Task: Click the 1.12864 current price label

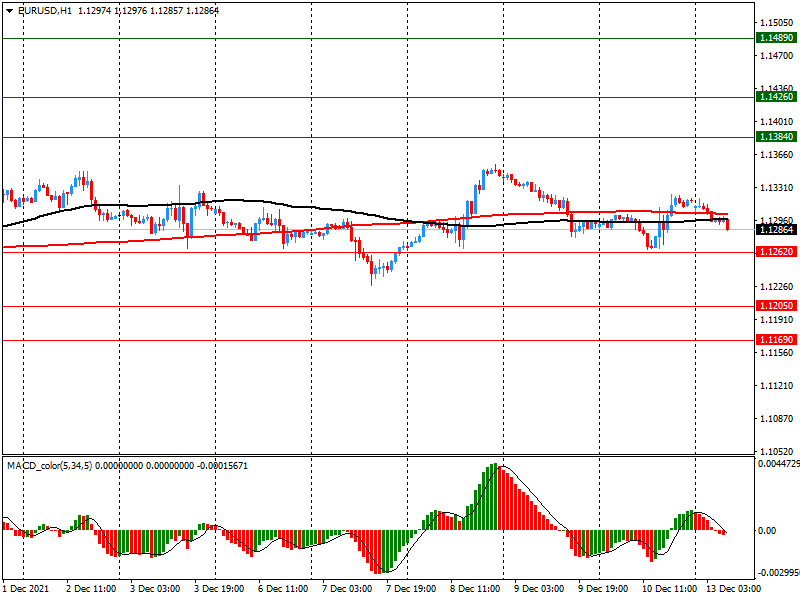Action: pos(777,230)
